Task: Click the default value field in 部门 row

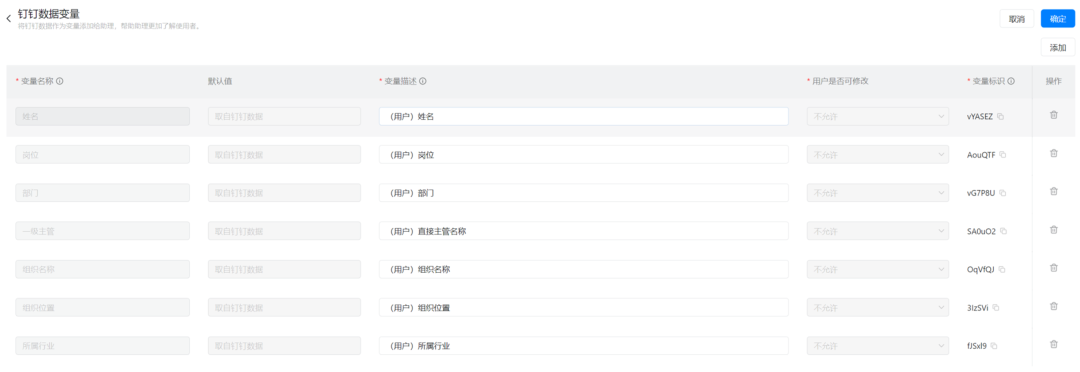Action: coord(284,193)
